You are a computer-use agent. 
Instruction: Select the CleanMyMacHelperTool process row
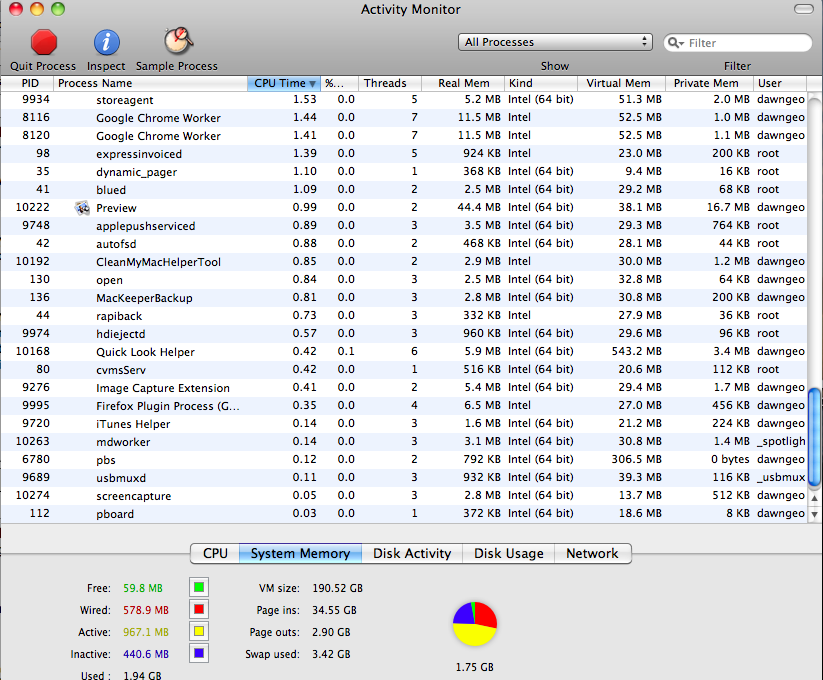click(404, 261)
